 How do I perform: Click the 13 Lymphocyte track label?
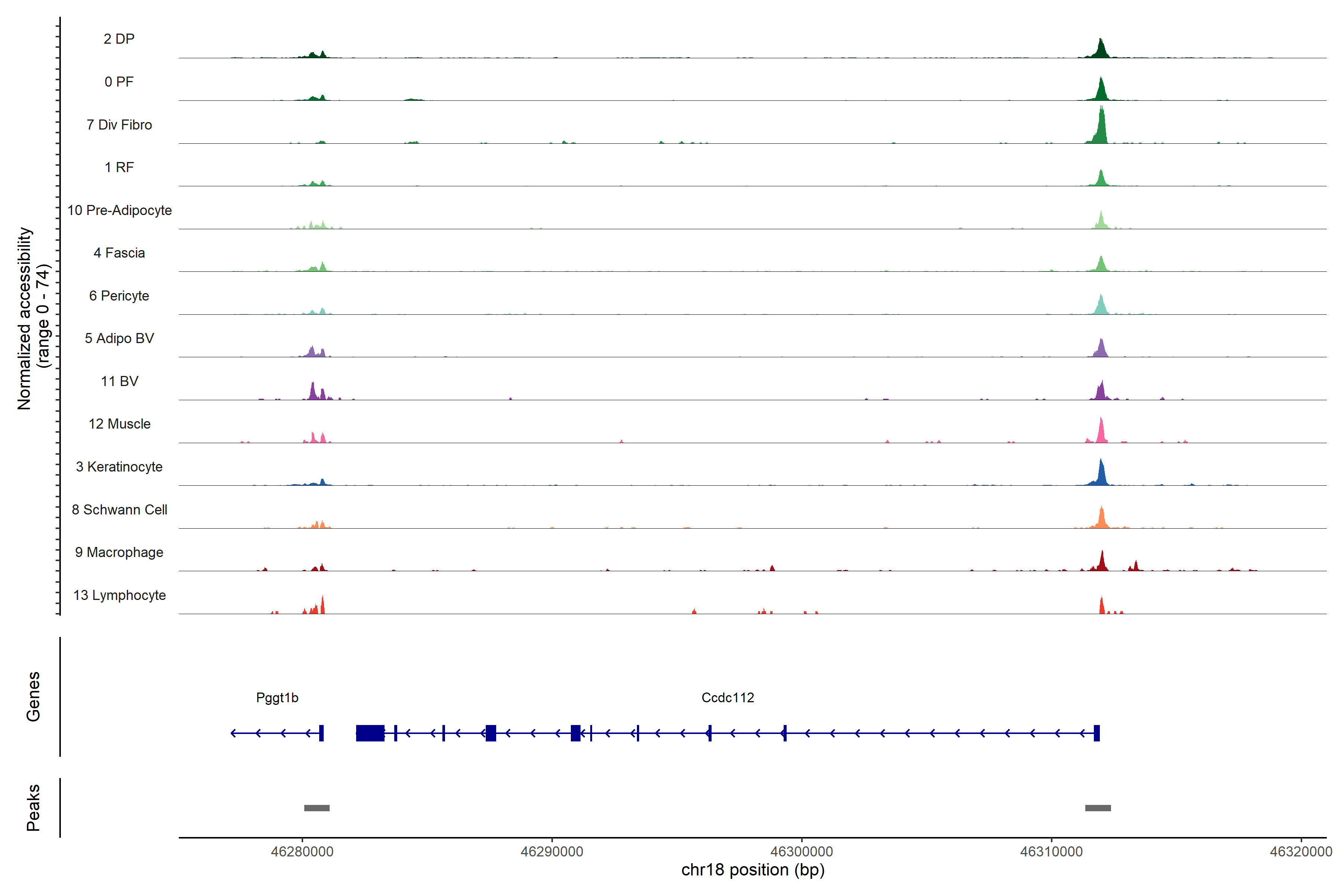coord(119,595)
